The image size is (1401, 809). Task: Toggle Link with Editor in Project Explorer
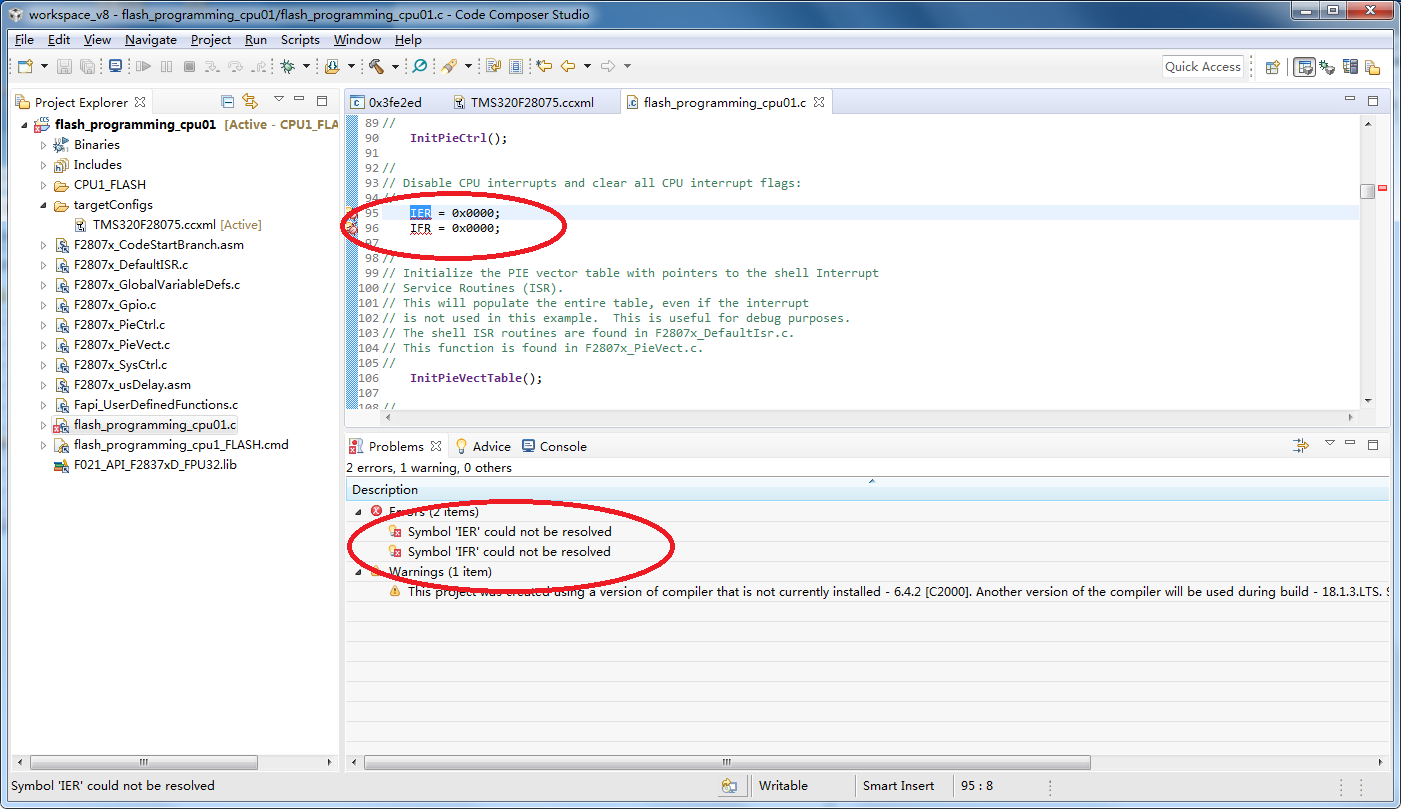[250, 101]
